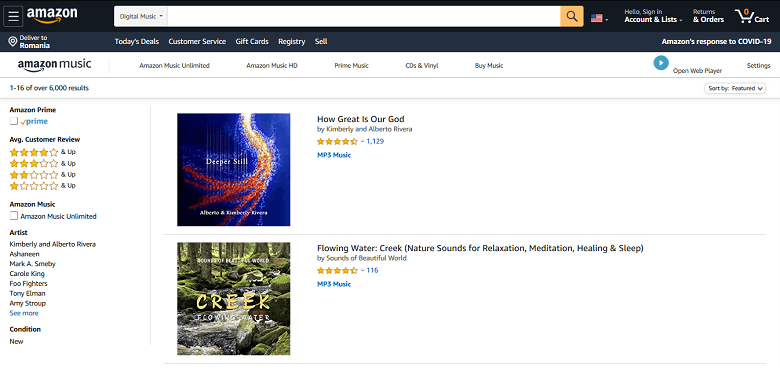The image size is (780, 368).
Task: Open the Sort by Featured dropdown
Action: tap(735, 89)
